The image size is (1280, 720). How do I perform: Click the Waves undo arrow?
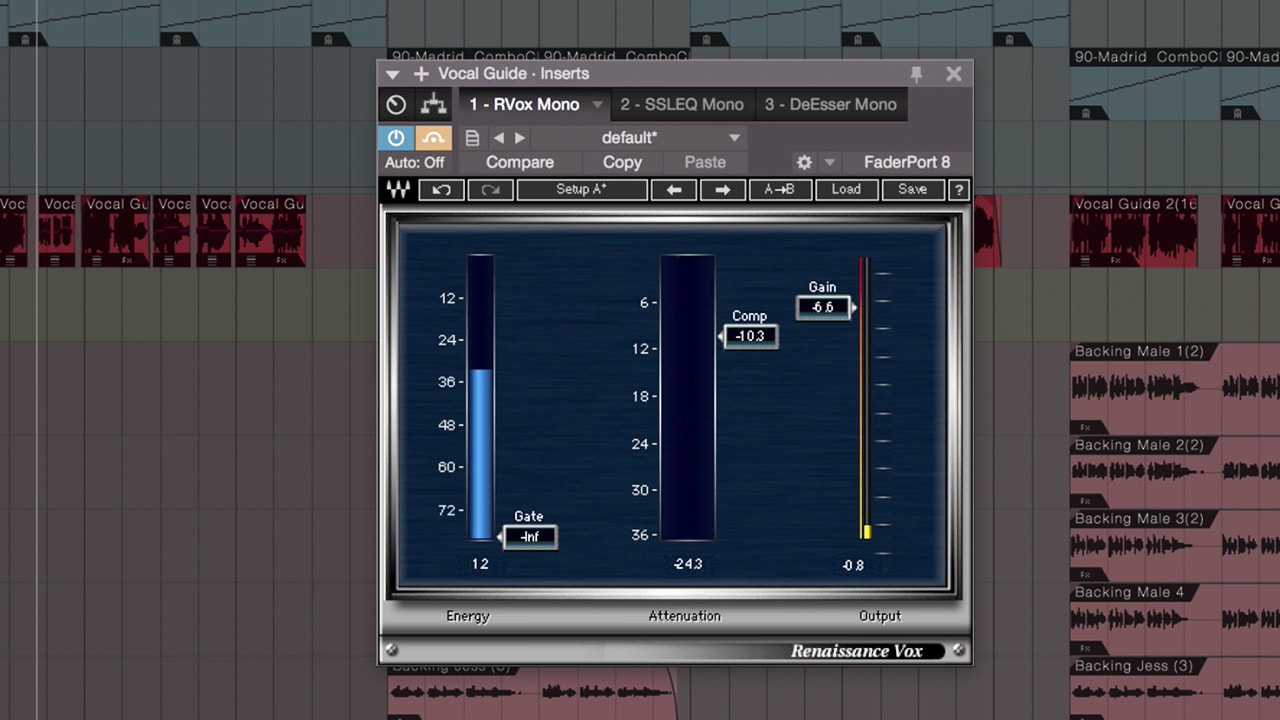pos(441,189)
